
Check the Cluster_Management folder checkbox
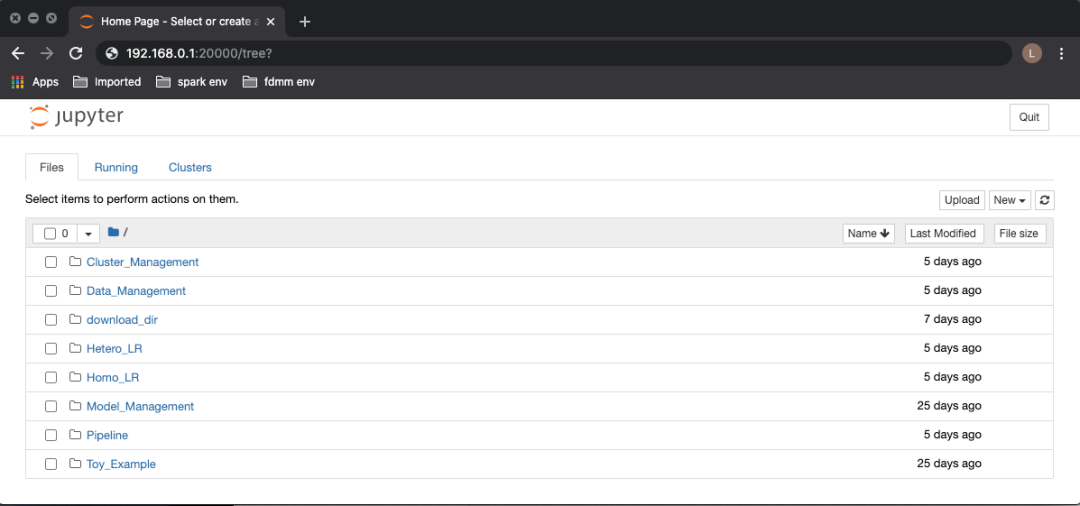[51, 262]
